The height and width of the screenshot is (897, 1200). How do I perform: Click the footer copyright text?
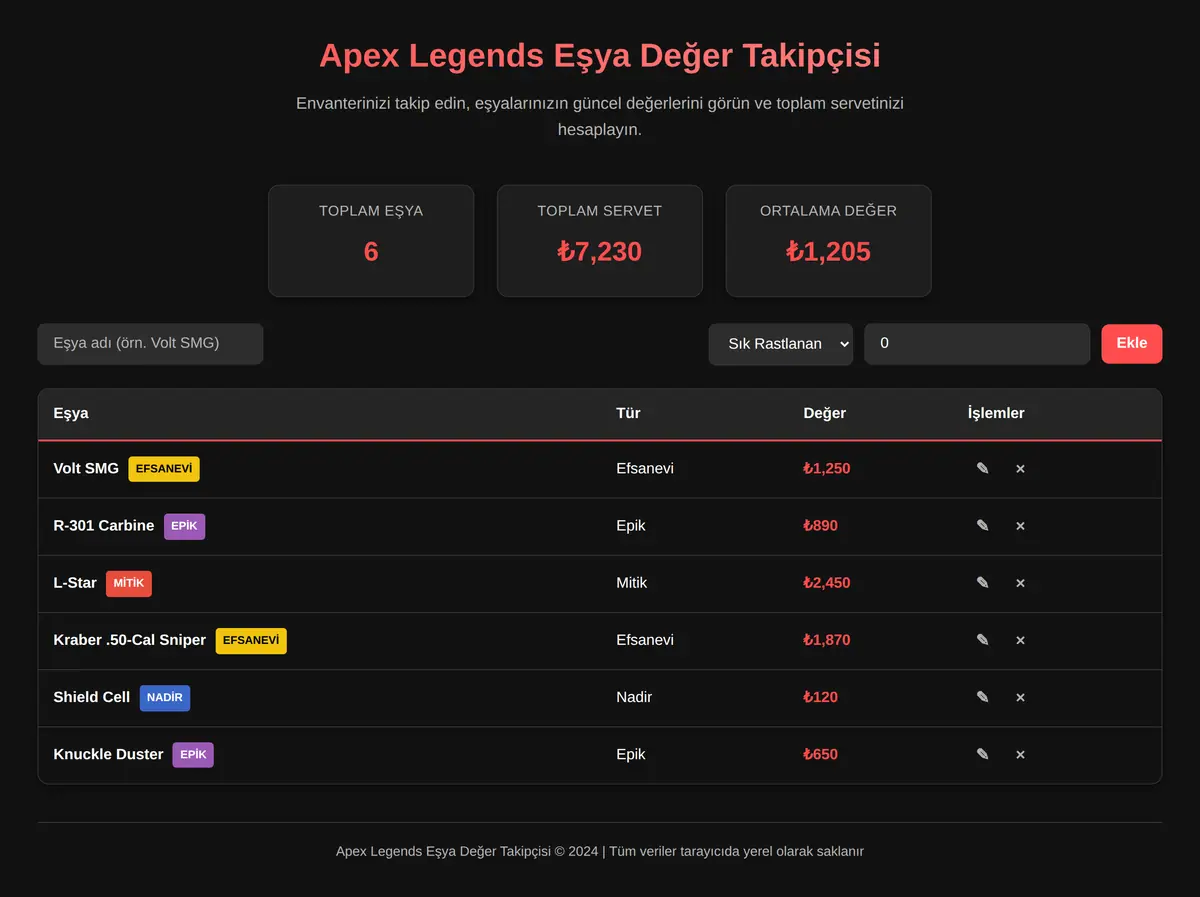click(x=600, y=852)
